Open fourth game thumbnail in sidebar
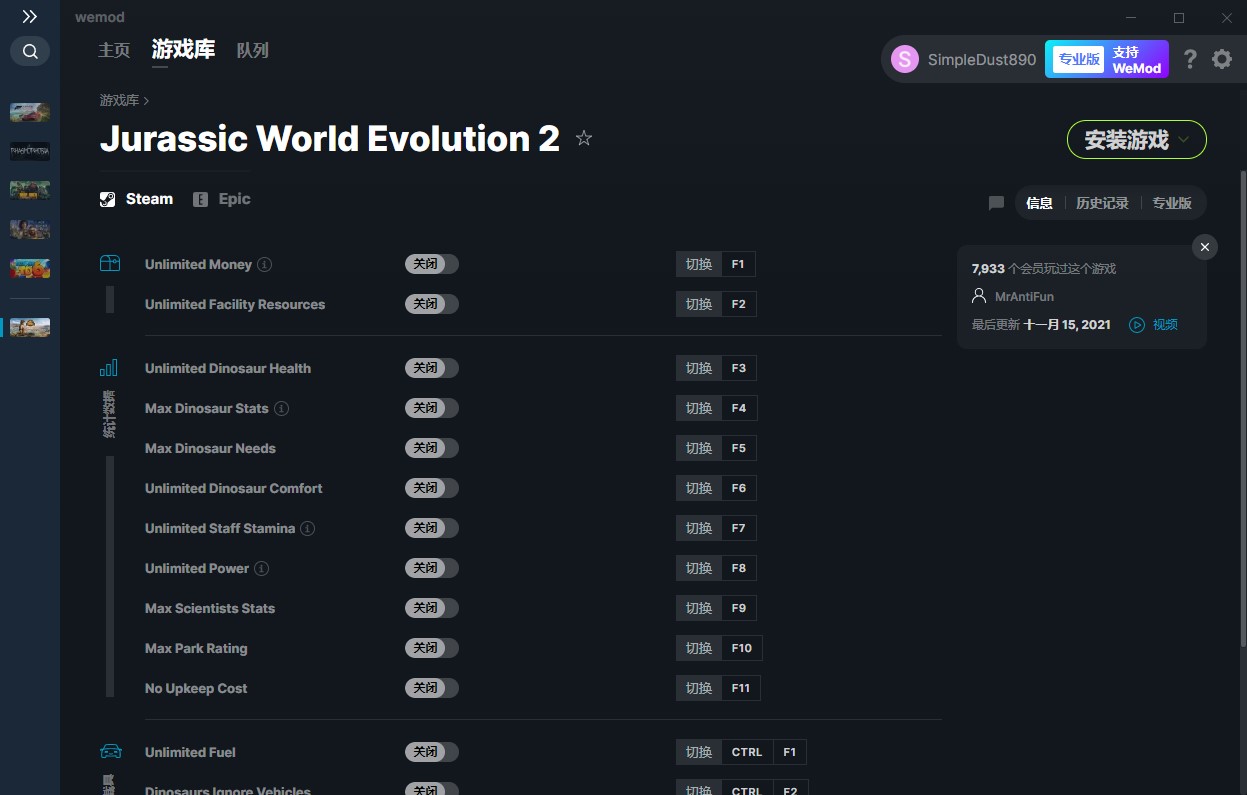This screenshot has height=795, width=1247. pos(30,229)
